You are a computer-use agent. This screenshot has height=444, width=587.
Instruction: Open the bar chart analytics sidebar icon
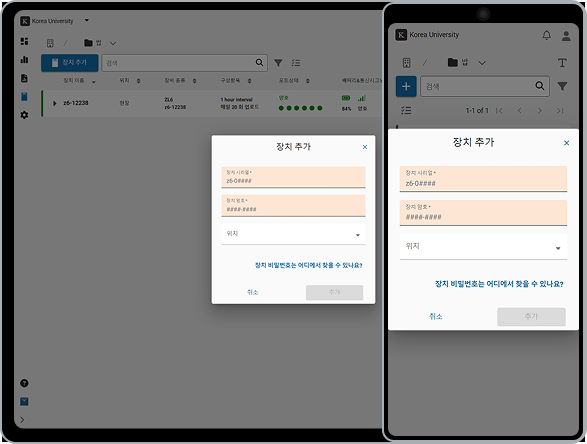pyautogui.click(x=24, y=60)
